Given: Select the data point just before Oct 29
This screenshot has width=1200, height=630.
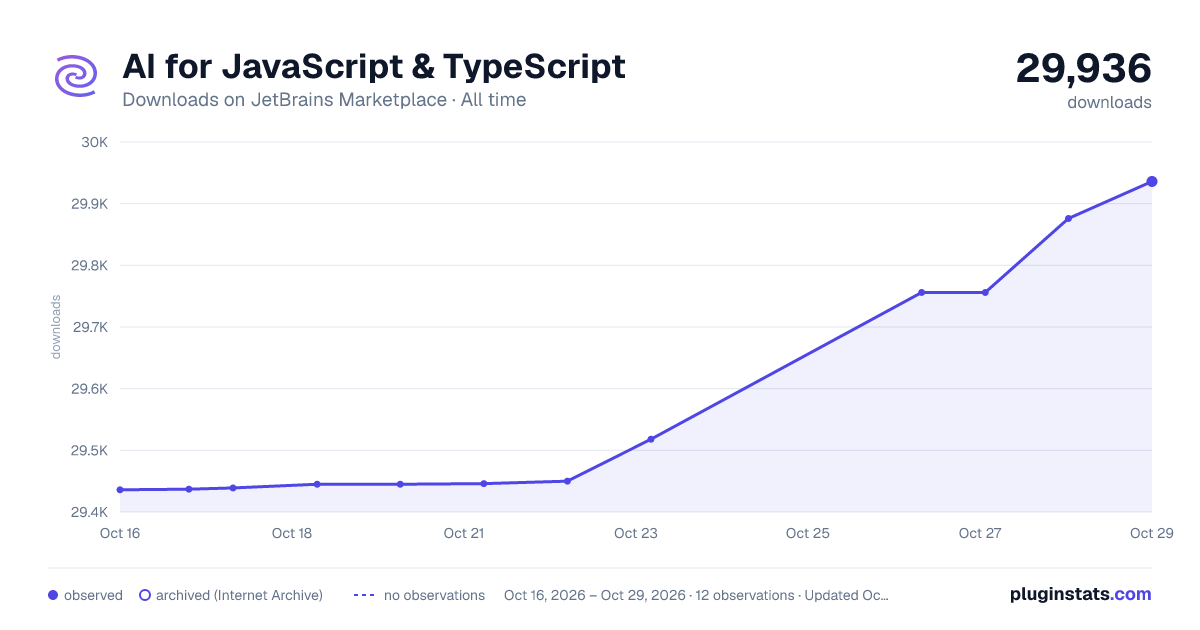Looking at the screenshot, I should (1069, 218).
